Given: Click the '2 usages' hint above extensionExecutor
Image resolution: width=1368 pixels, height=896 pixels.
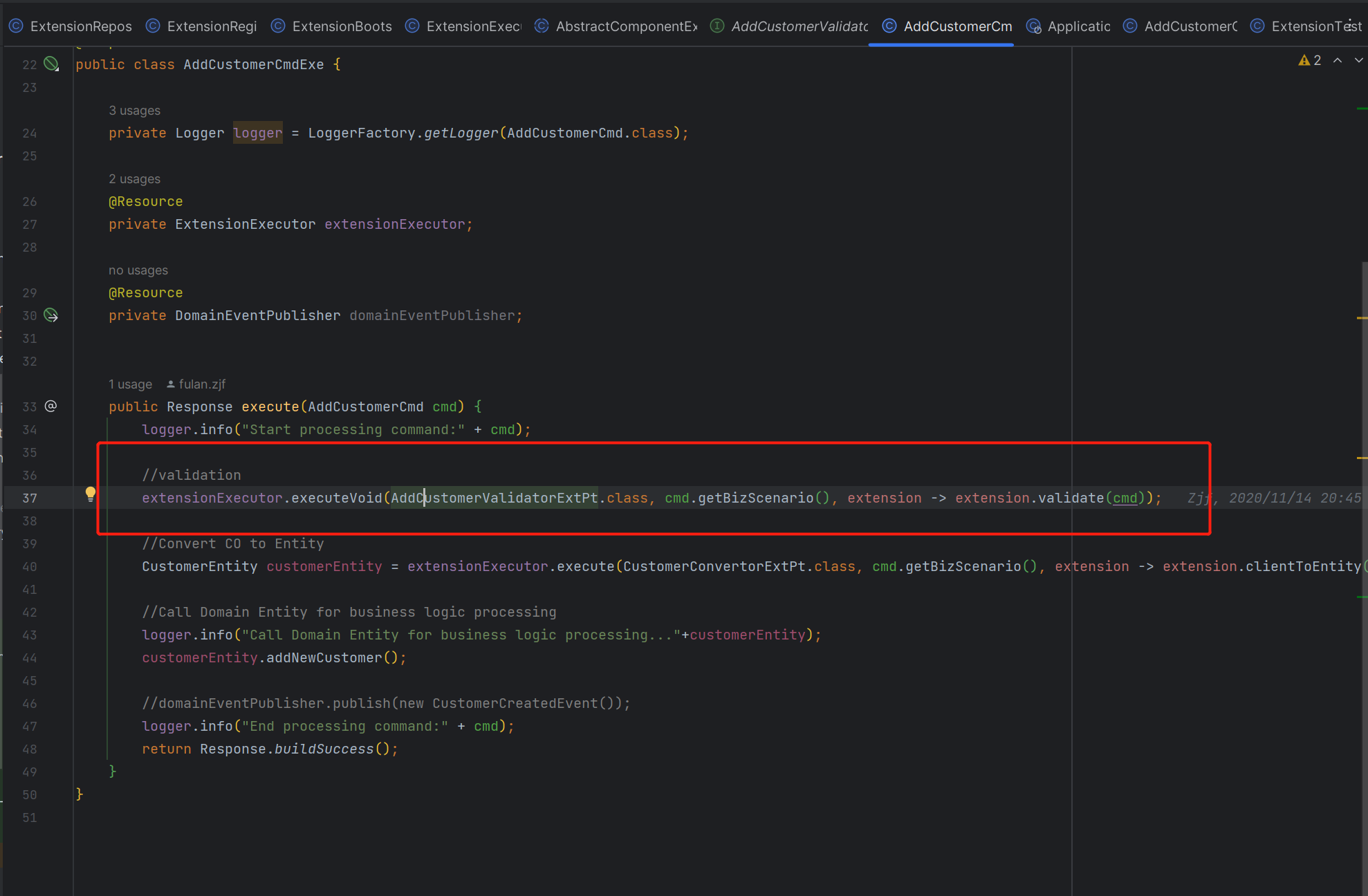Looking at the screenshot, I should coord(134,179).
